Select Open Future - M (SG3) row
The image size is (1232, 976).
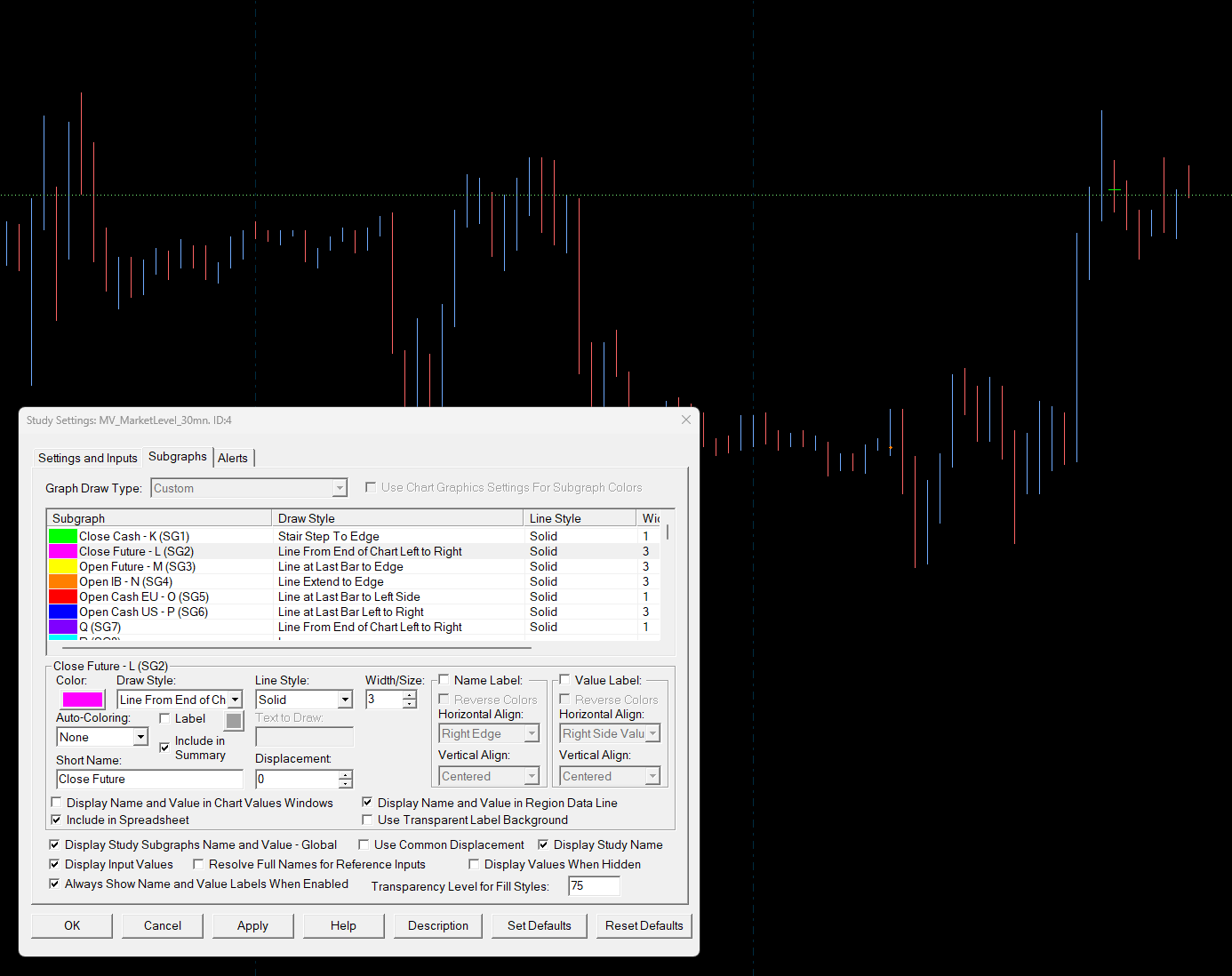[356, 566]
